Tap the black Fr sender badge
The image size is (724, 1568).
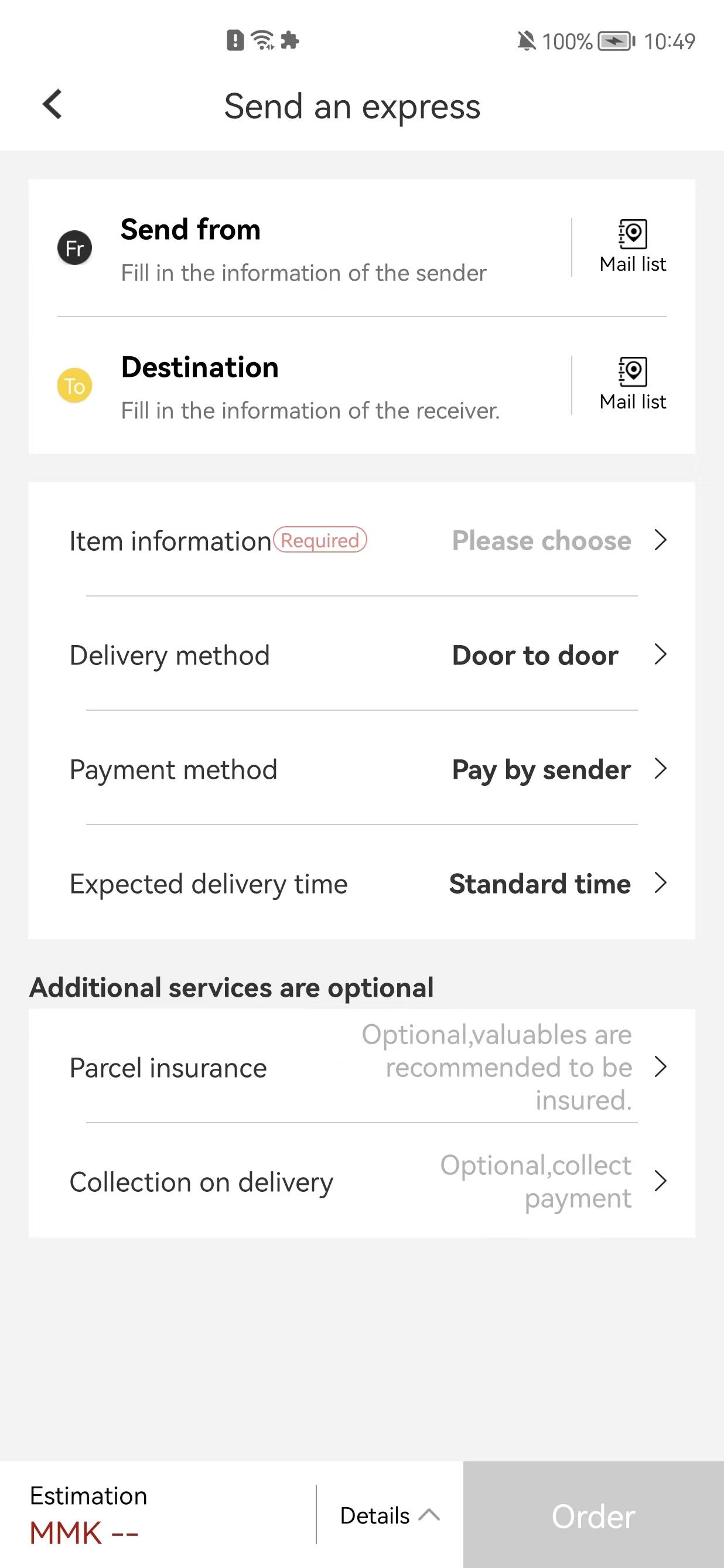point(75,248)
